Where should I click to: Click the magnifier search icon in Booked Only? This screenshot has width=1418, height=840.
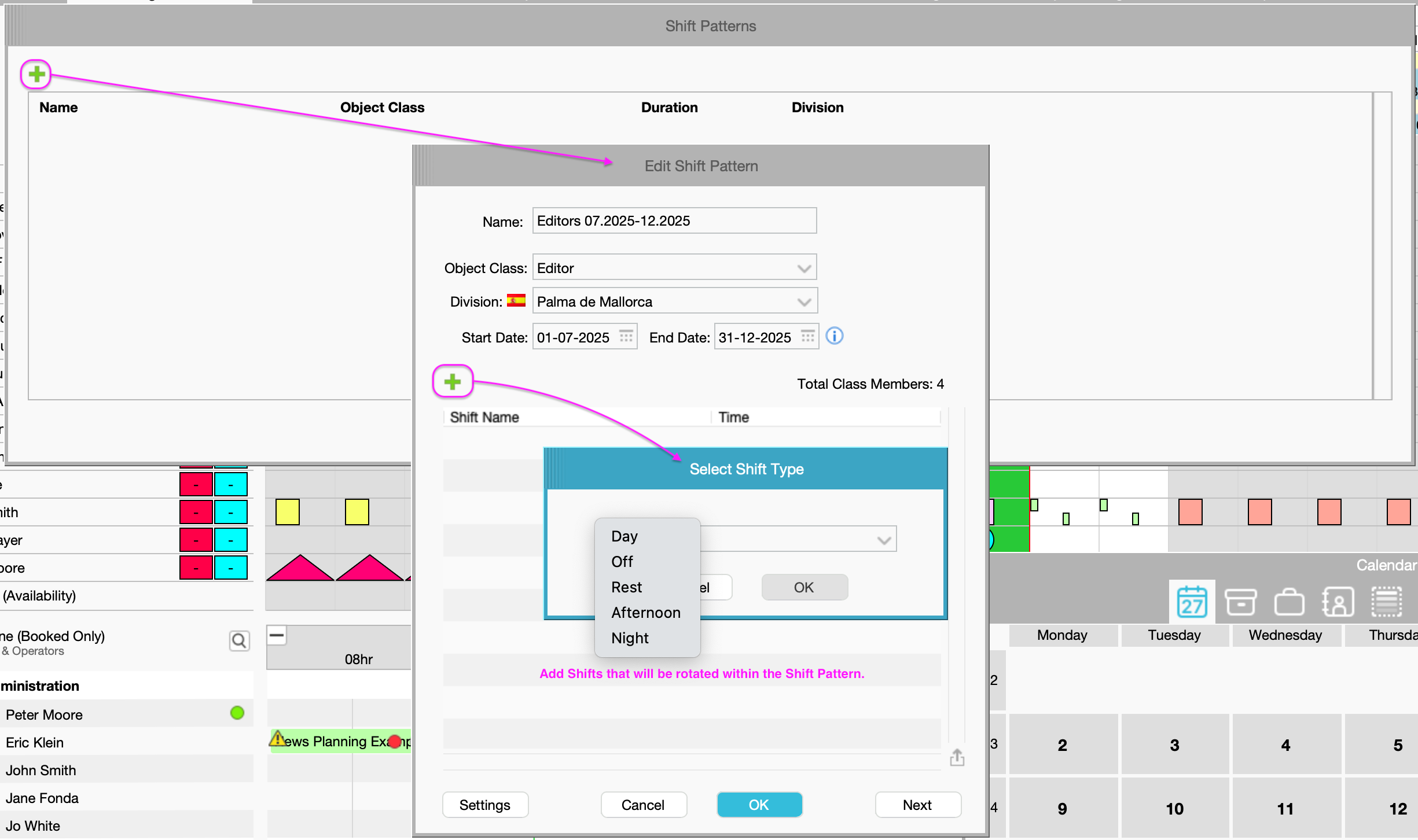(239, 640)
